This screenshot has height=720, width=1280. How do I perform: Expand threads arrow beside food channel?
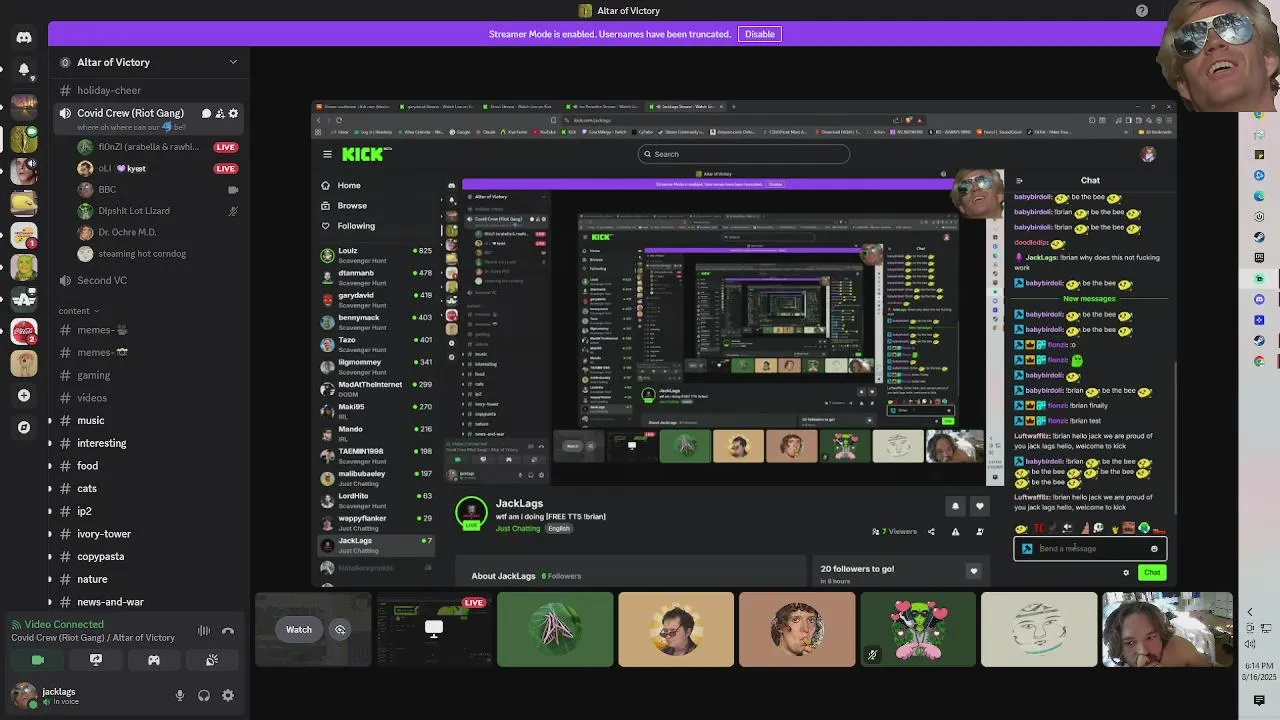click(x=50, y=466)
